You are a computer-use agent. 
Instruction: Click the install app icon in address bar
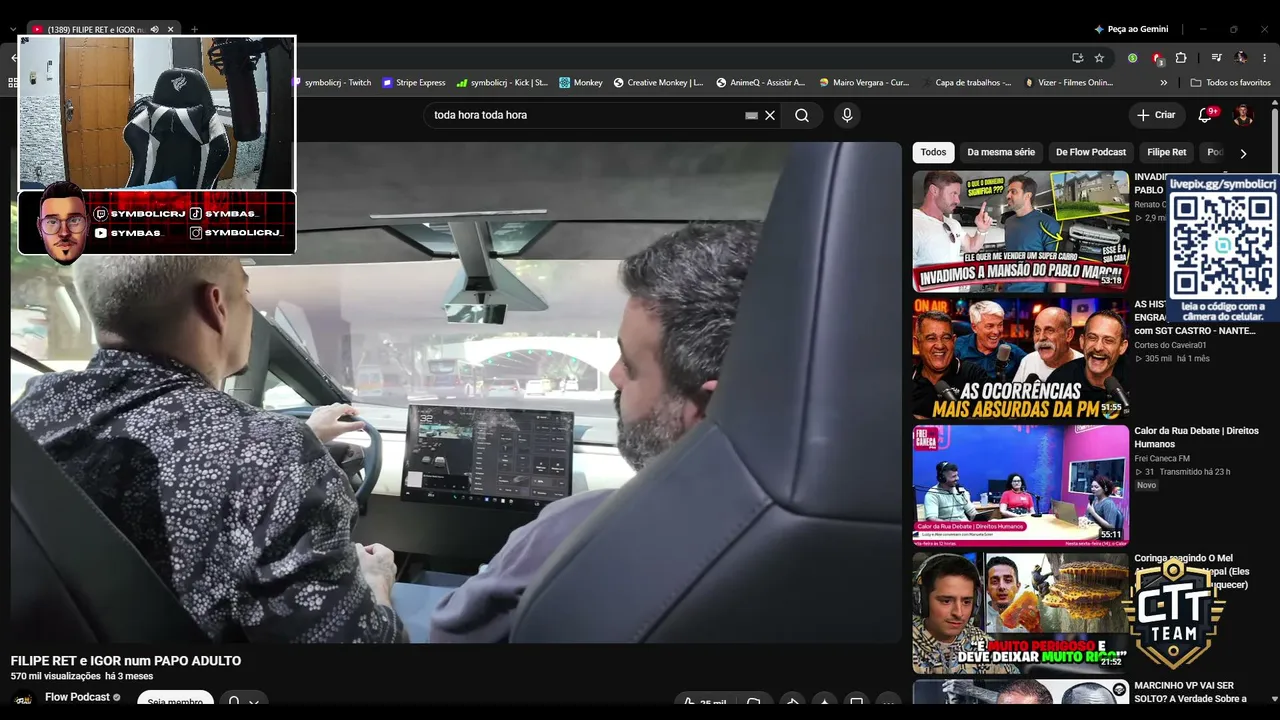[1077, 58]
